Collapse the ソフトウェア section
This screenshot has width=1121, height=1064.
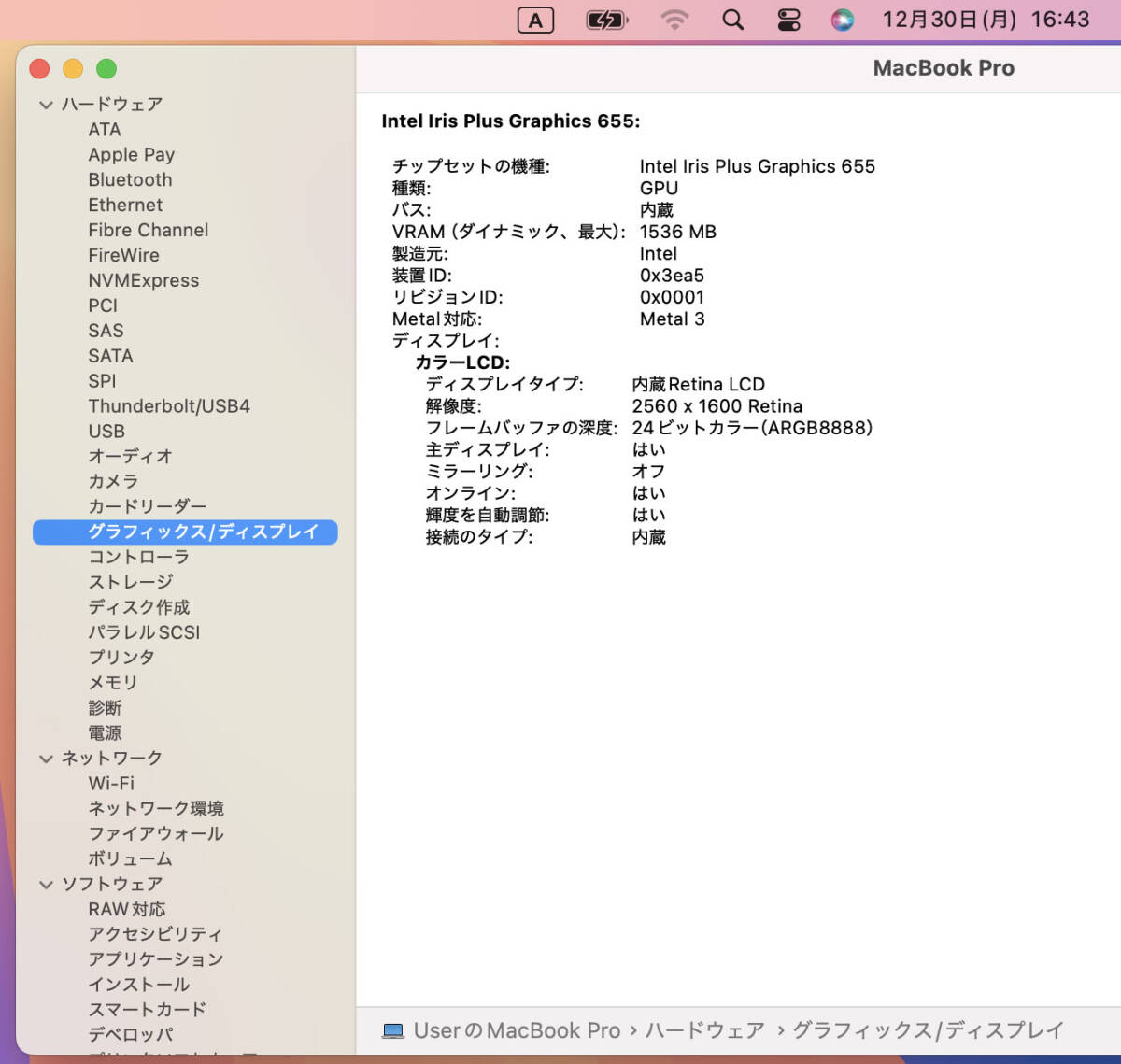point(46,885)
